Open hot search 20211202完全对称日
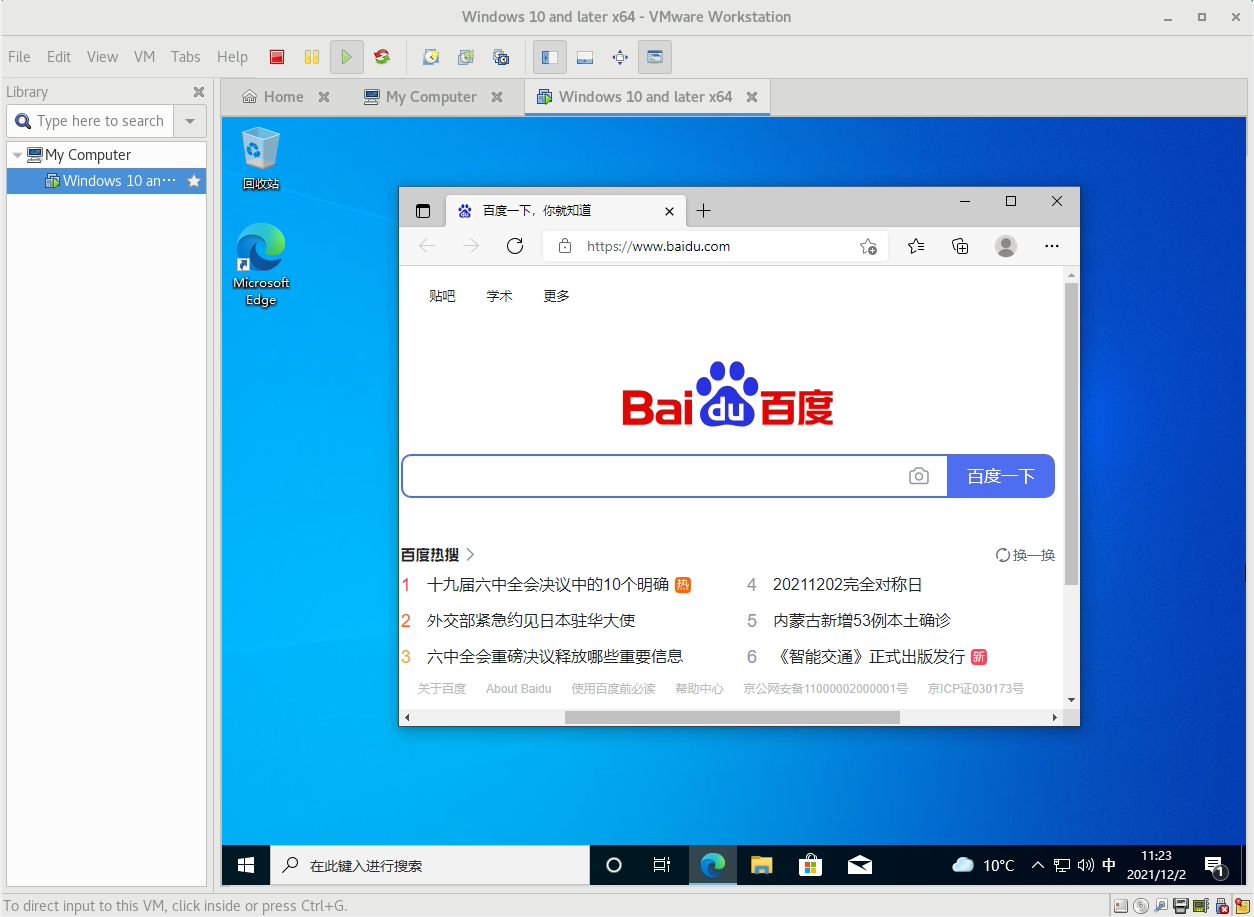The image size is (1254, 917). tap(847, 585)
